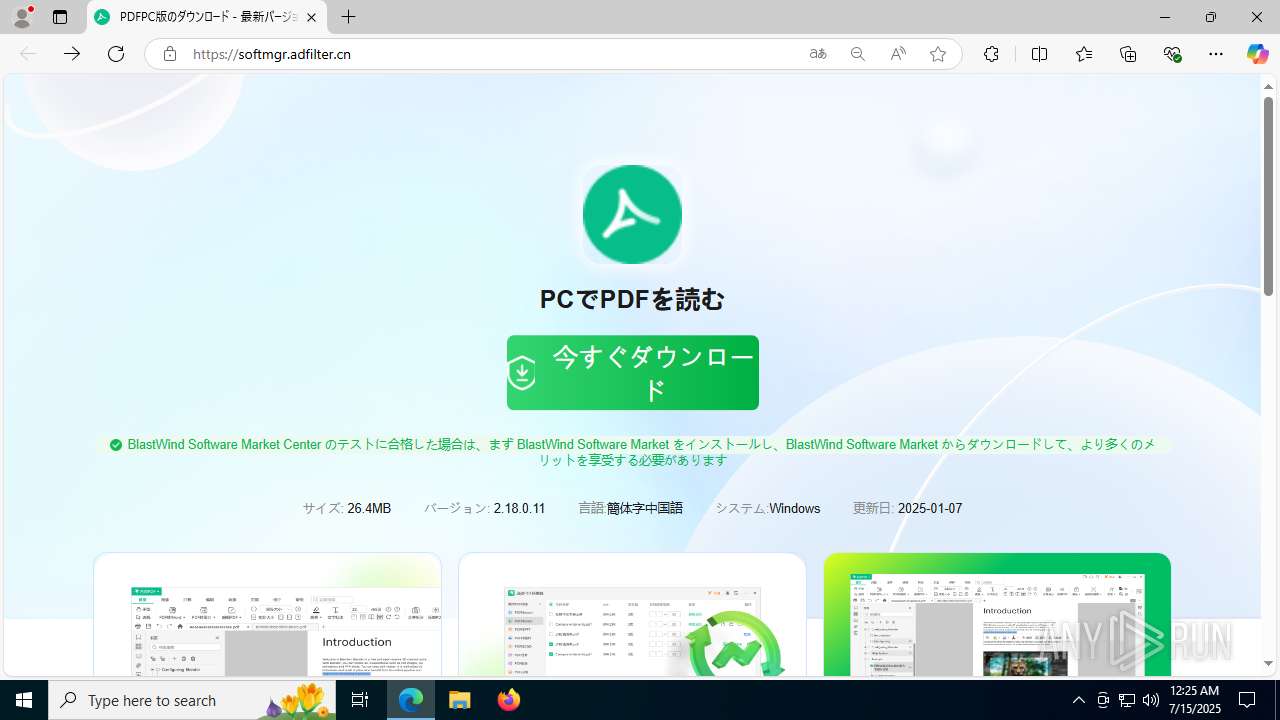Open the browser profile icon
The width and height of the screenshot is (1280, 720).
22,17
